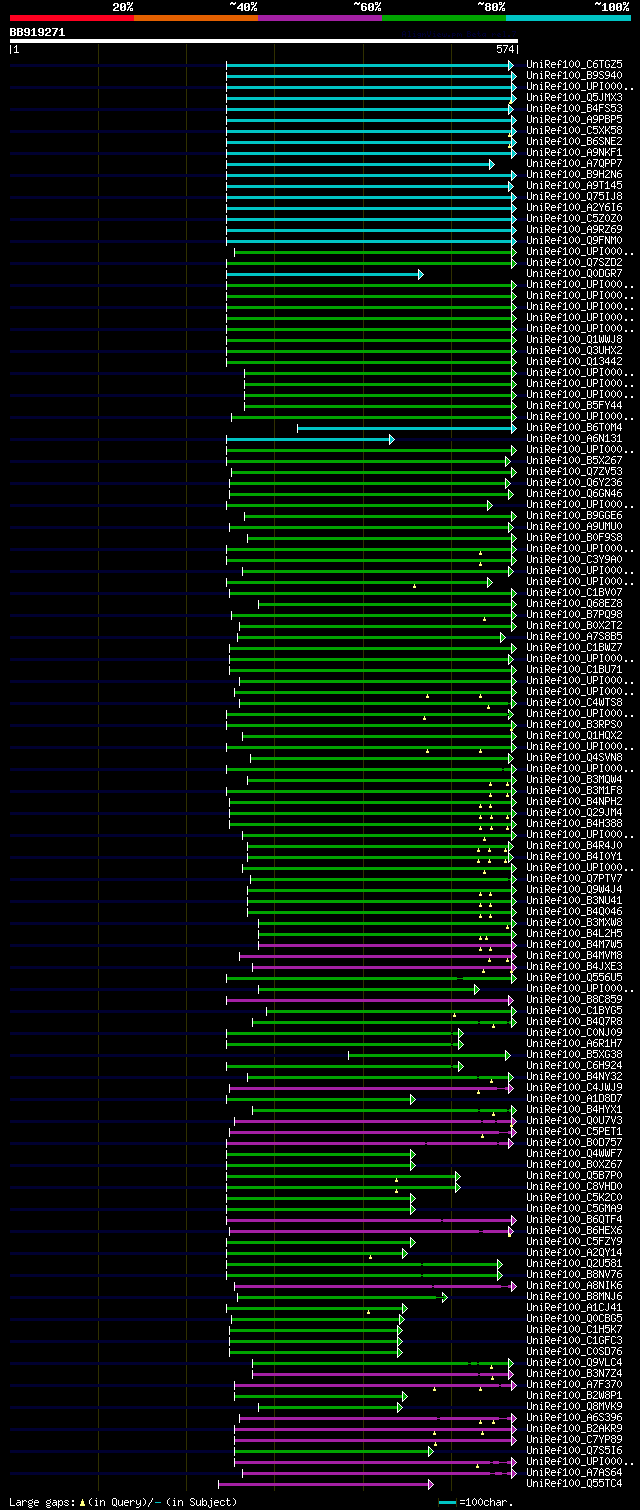The height and width of the screenshot is (1510, 640).
Task: Click the green segment of the identity legend
Action: tap(444, 18)
